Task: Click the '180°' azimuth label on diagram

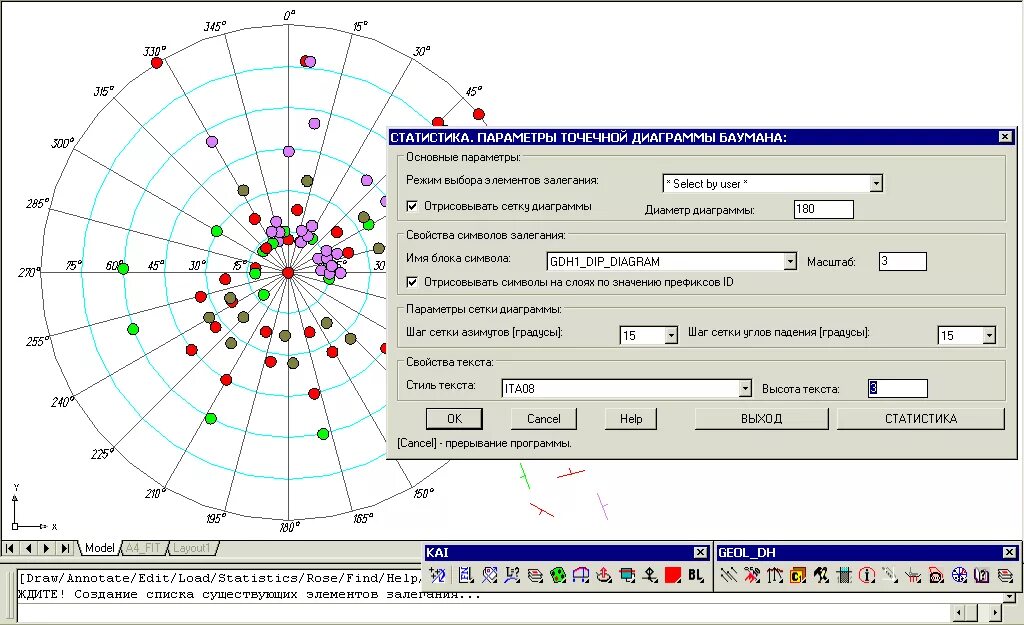Action: pyautogui.click(x=289, y=526)
